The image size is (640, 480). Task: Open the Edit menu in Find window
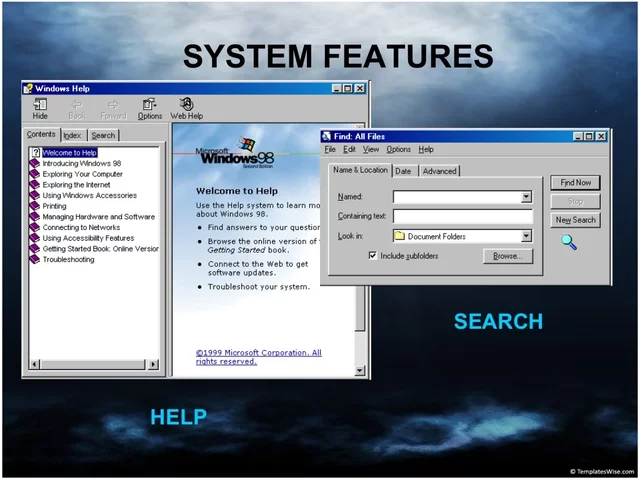(349, 149)
